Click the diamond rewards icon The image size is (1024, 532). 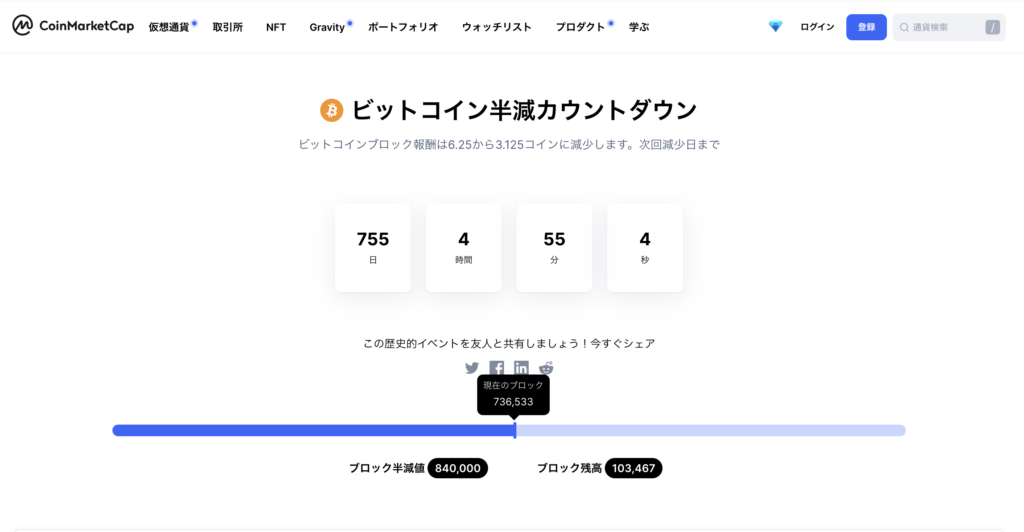[775, 27]
